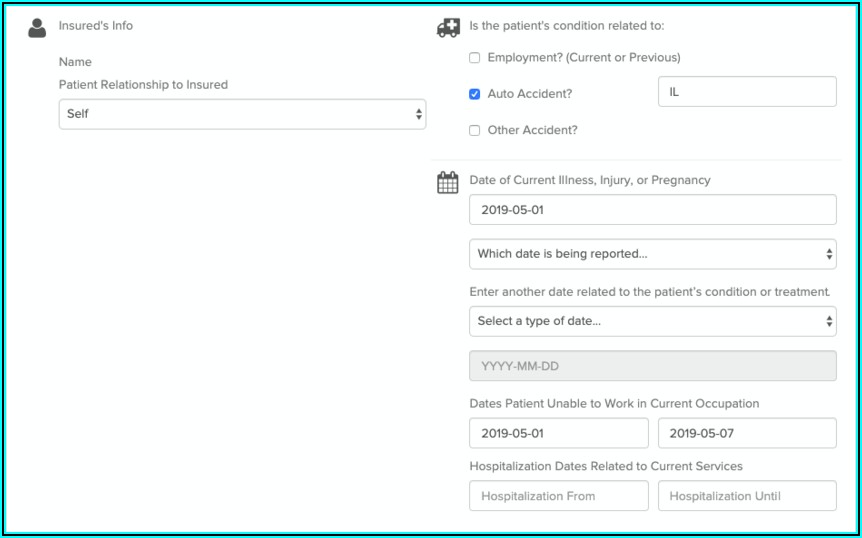Enable the Employment (Current or Previous) checkbox
This screenshot has width=862, height=538.
coord(475,58)
